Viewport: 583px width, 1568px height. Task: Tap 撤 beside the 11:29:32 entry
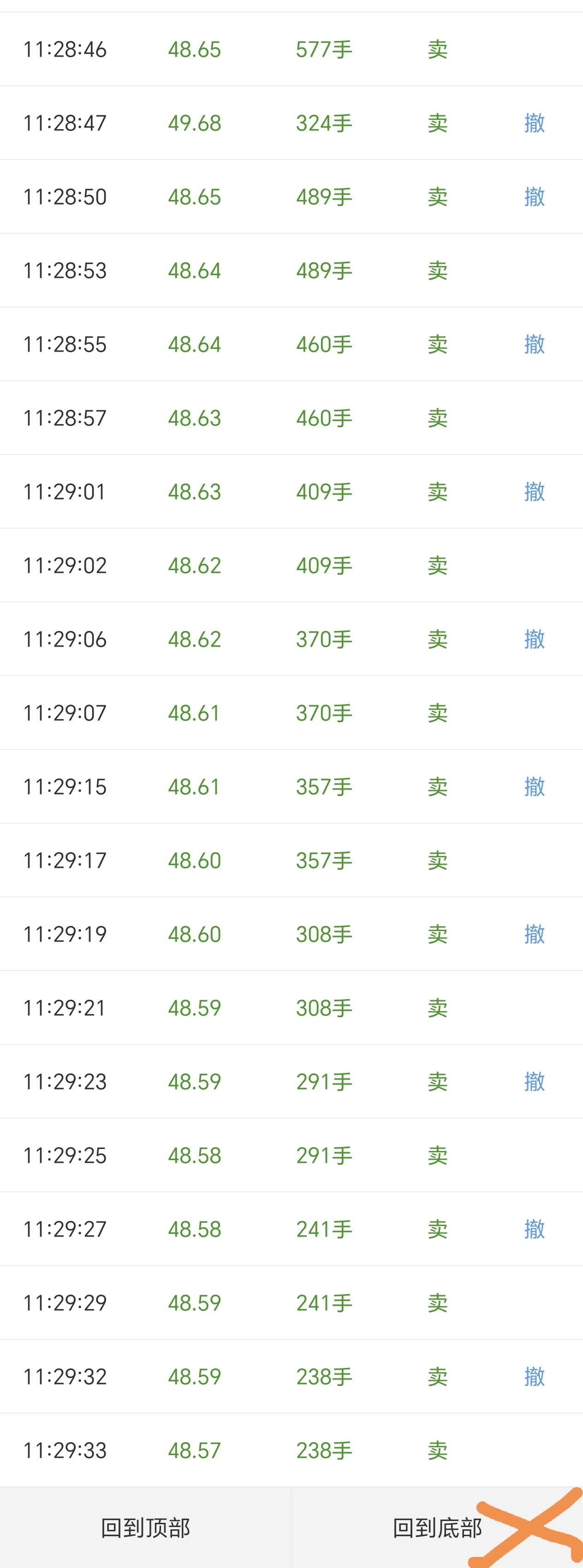534,1376
